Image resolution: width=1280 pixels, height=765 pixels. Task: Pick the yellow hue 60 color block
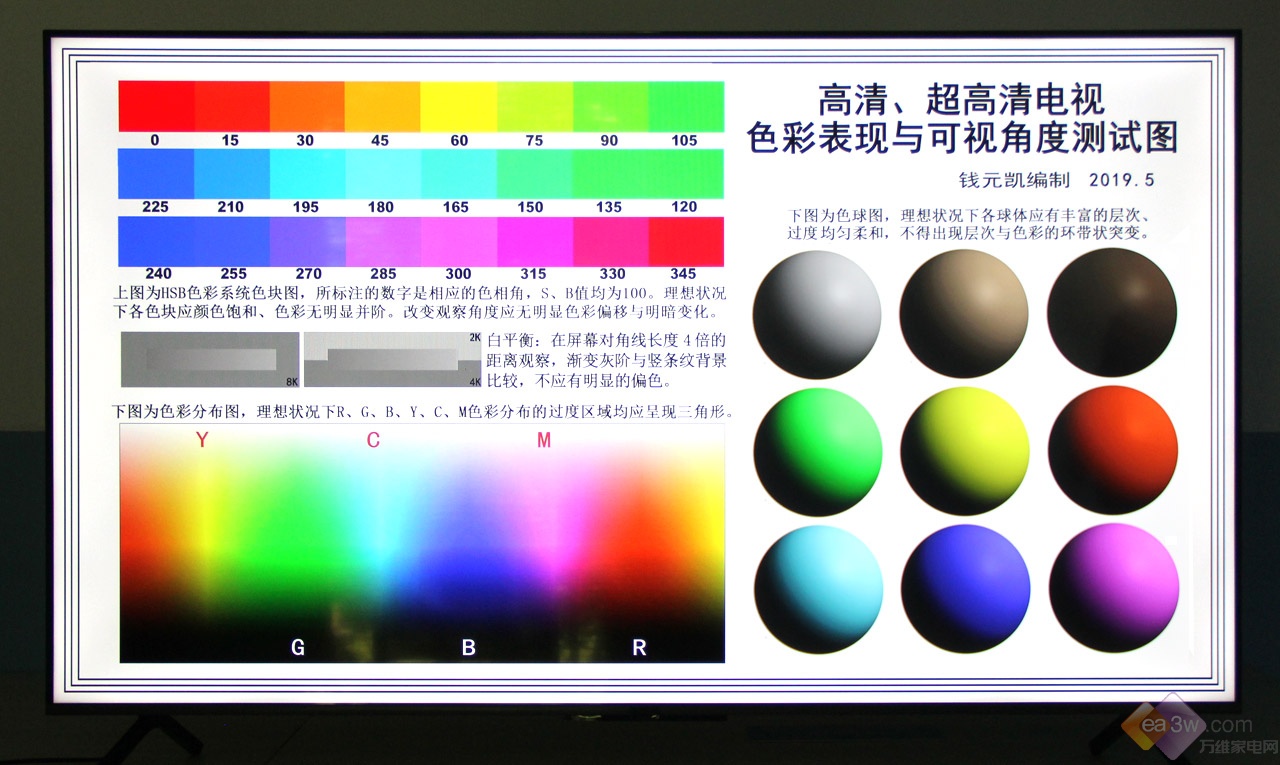pyautogui.click(x=459, y=106)
